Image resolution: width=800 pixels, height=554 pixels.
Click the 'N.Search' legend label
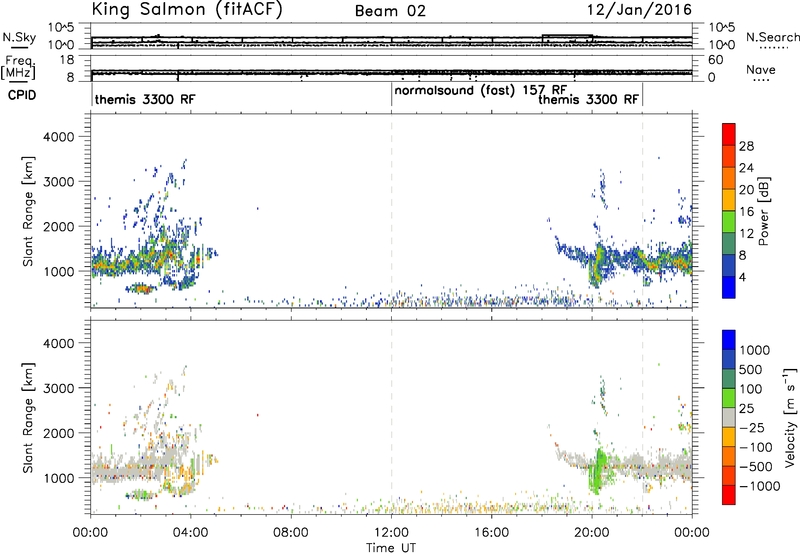pyautogui.click(x=772, y=37)
